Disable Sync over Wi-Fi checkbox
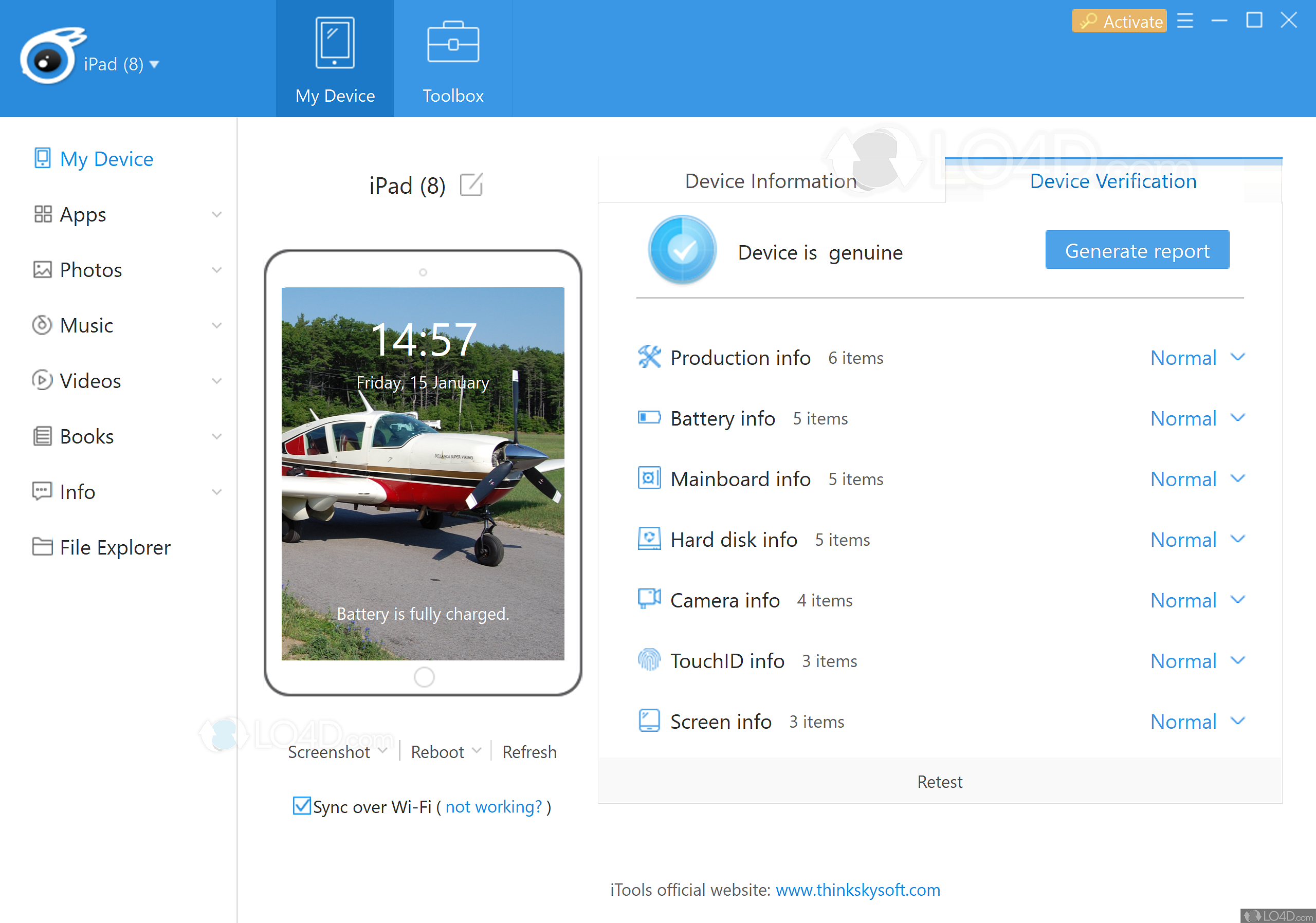This screenshot has width=1316, height=923. (301, 805)
